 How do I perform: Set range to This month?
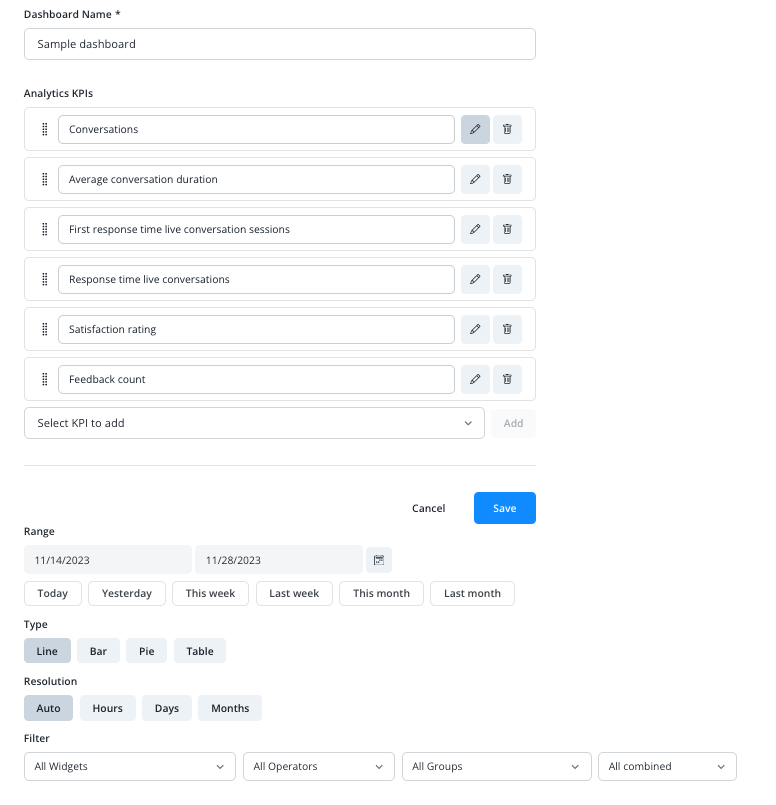pos(381,593)
